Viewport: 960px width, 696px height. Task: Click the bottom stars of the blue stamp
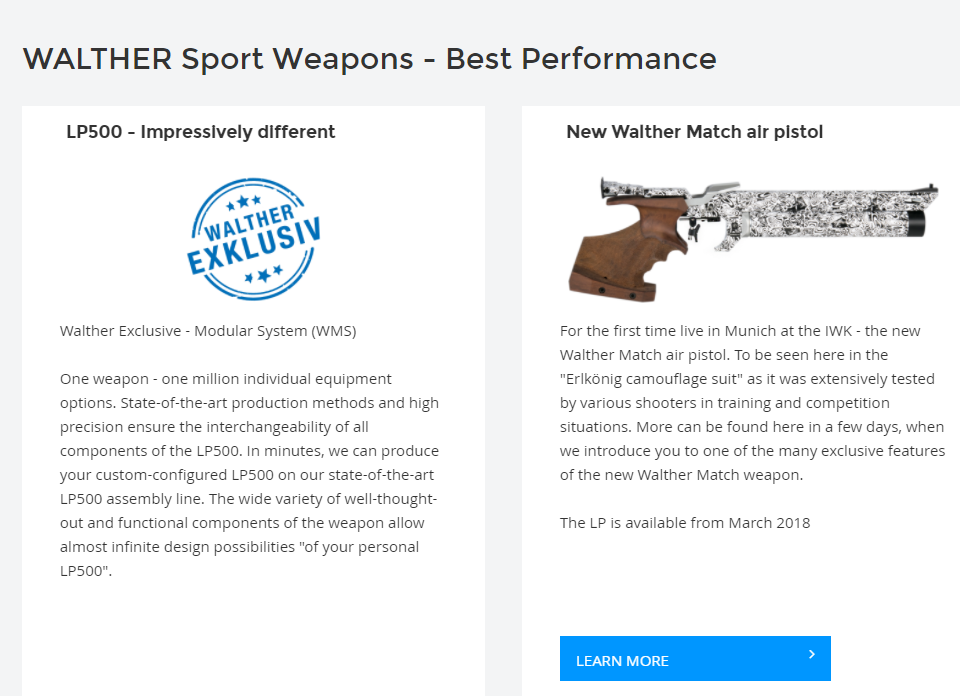coord(264,275)
